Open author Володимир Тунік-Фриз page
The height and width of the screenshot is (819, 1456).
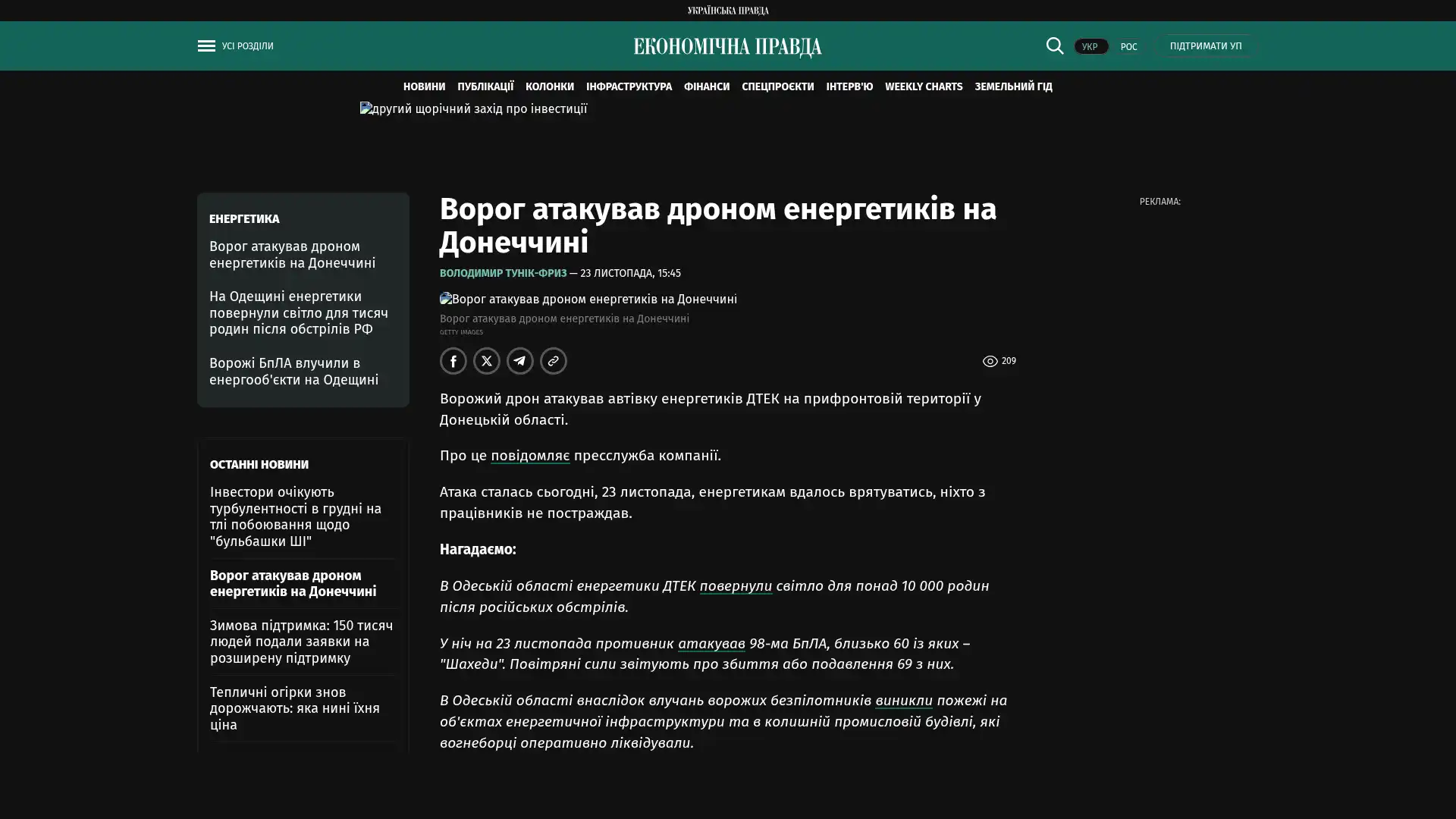click(503, 273)
